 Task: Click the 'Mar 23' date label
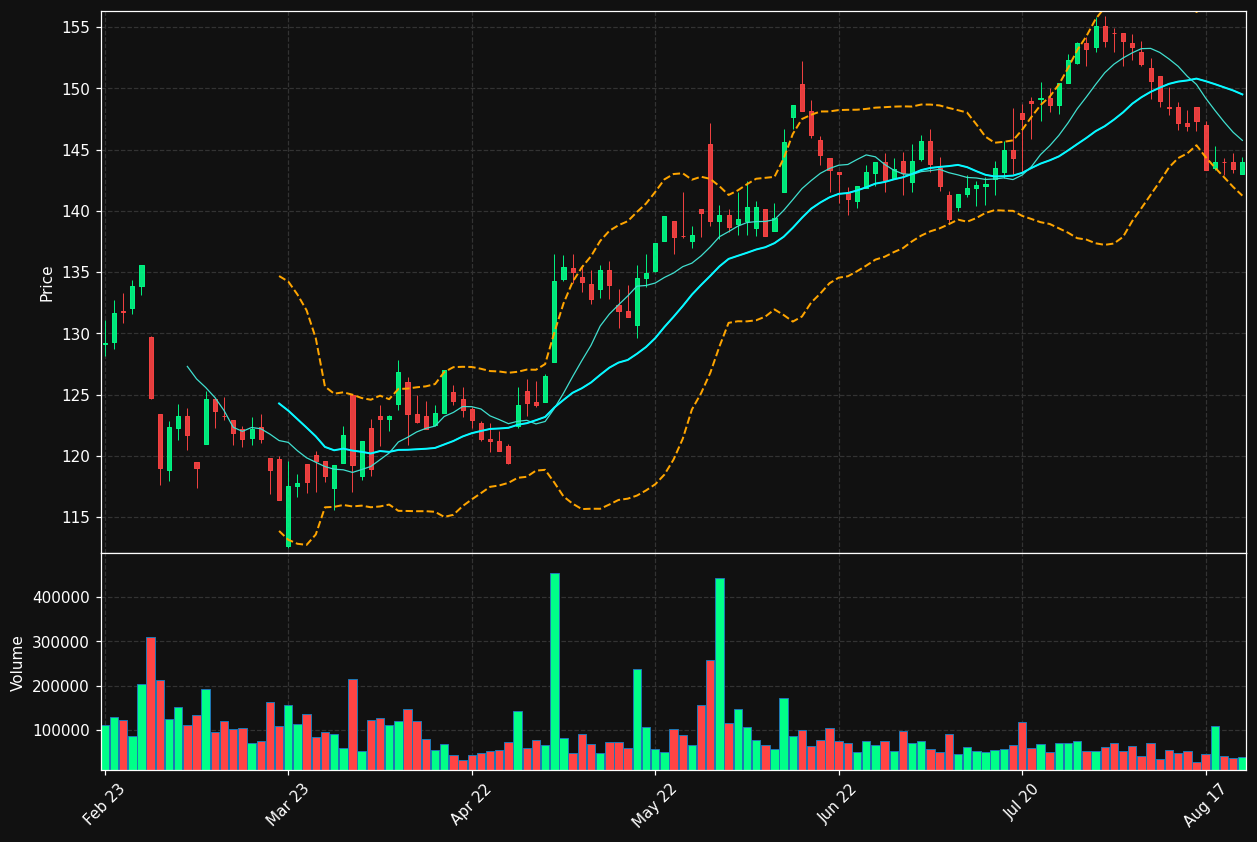click(x=288, y=803)
